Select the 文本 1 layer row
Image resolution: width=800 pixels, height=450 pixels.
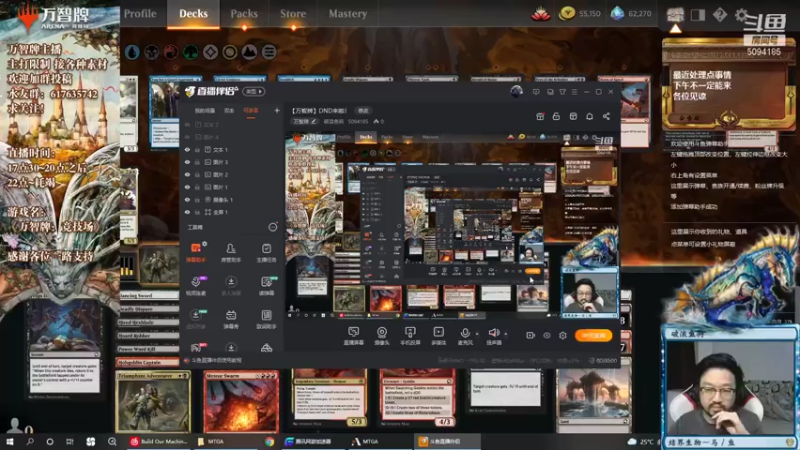tap(232, 149)
